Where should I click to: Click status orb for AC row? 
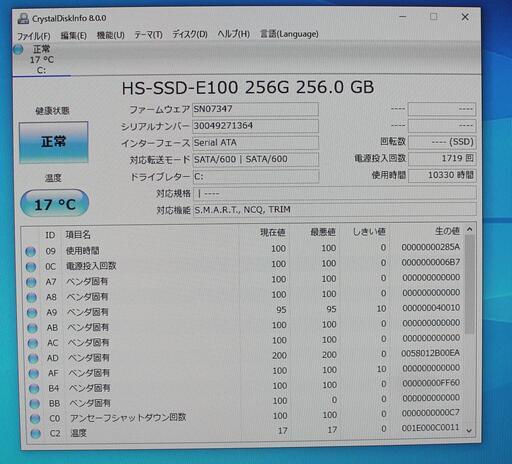[33, 343]
